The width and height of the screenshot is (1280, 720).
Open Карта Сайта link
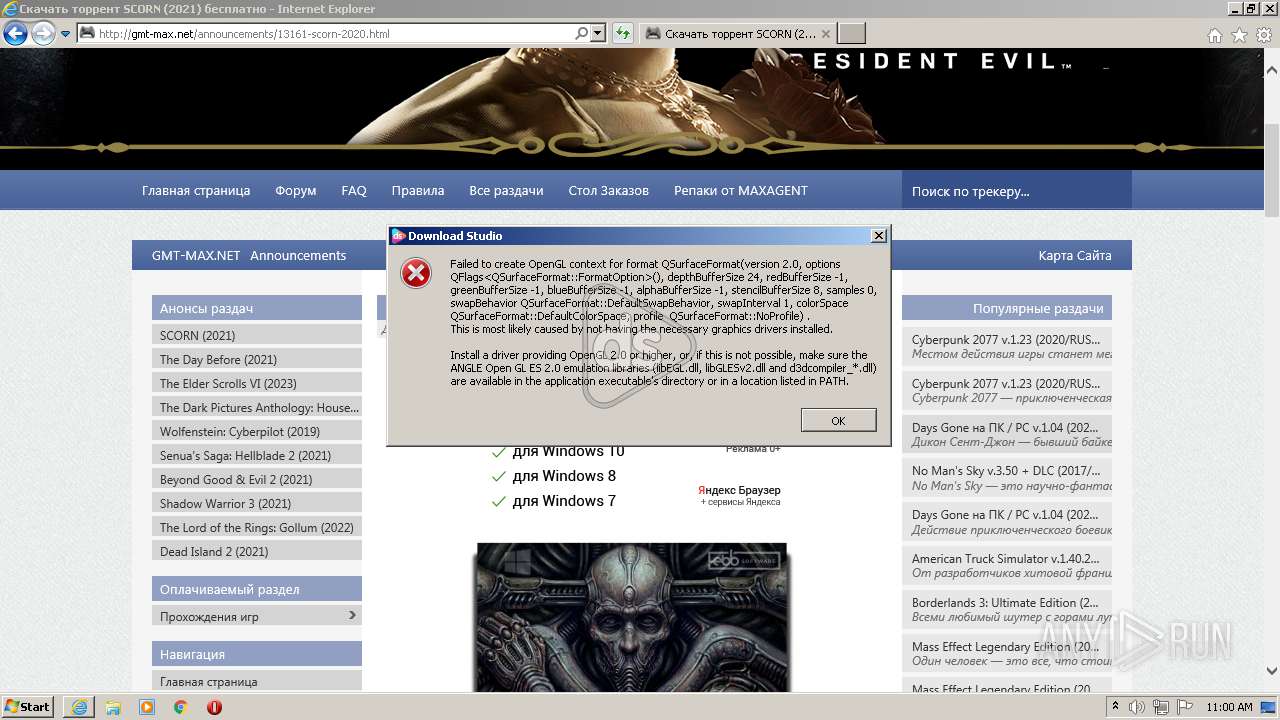point(1075,255)
